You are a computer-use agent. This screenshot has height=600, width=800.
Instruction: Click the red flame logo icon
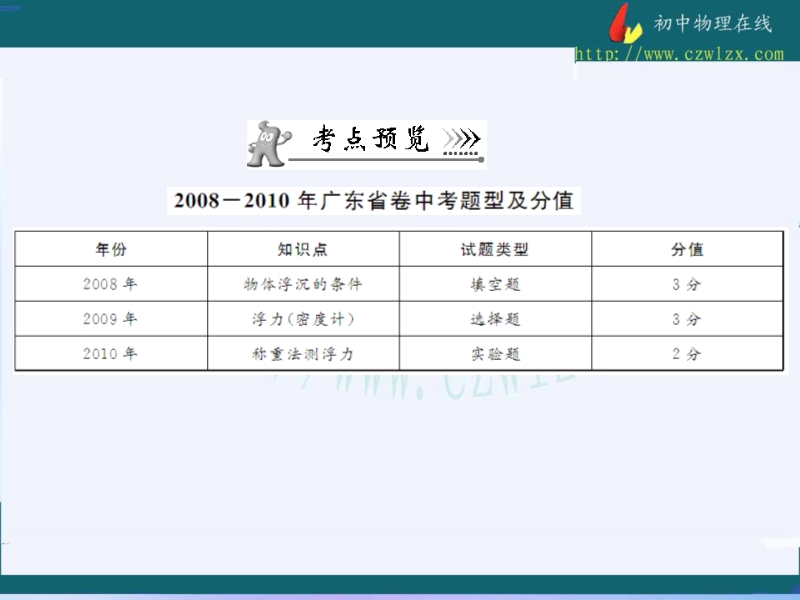coord(626,22)
